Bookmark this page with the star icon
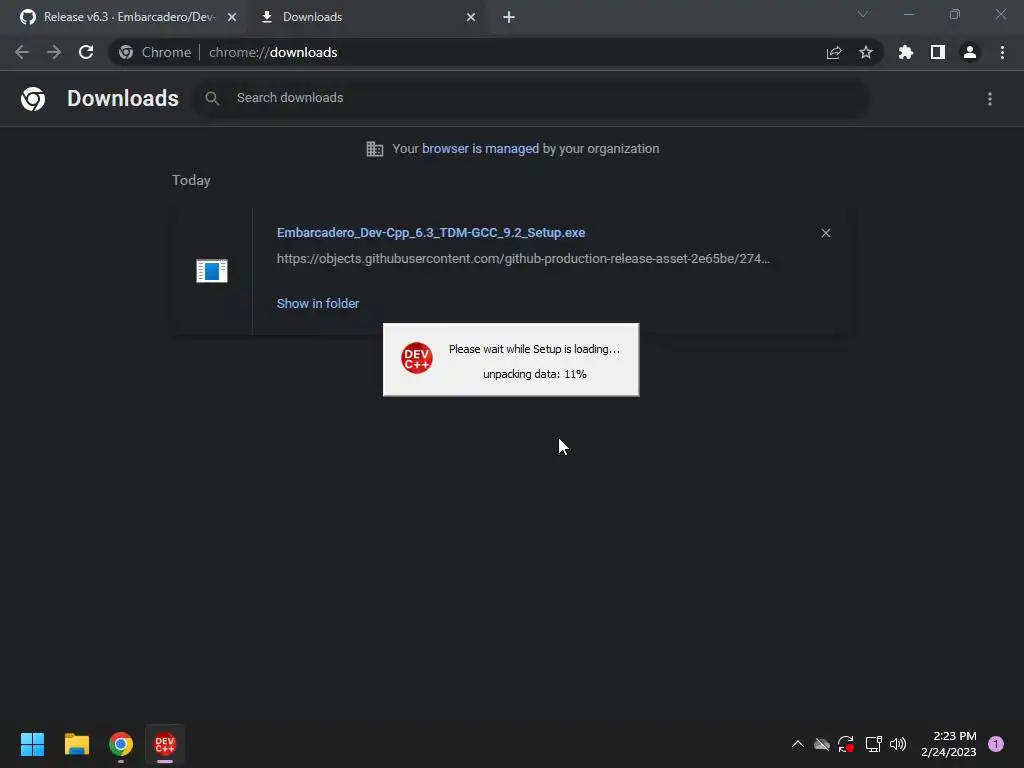The height and width of the screenshot is (768, 1024). coord(866,52)
